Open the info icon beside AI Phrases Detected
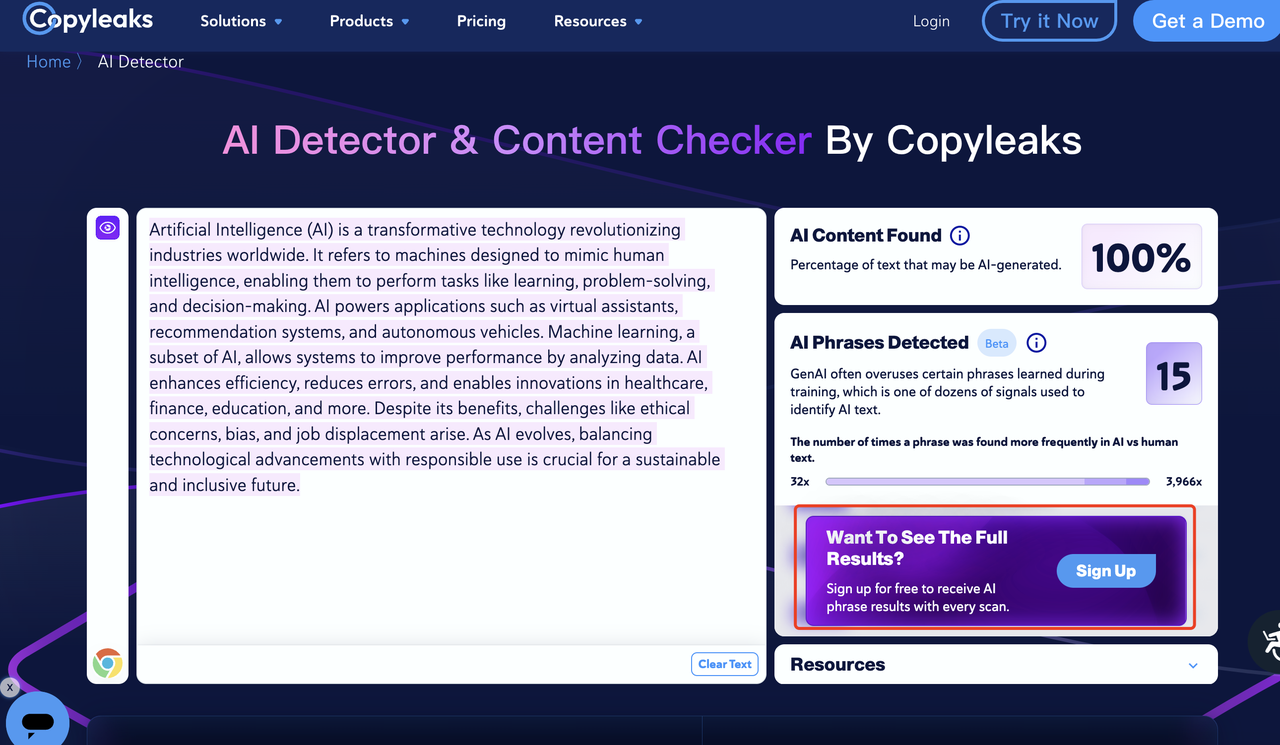 (x=1037, y=343)
